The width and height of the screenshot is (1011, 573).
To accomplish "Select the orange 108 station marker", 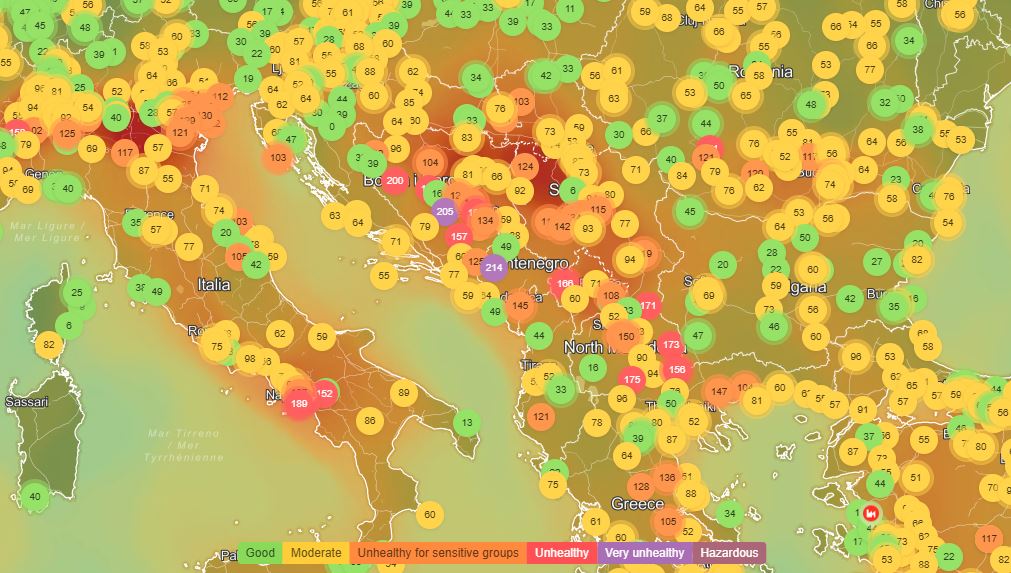I will click(611, 296).
